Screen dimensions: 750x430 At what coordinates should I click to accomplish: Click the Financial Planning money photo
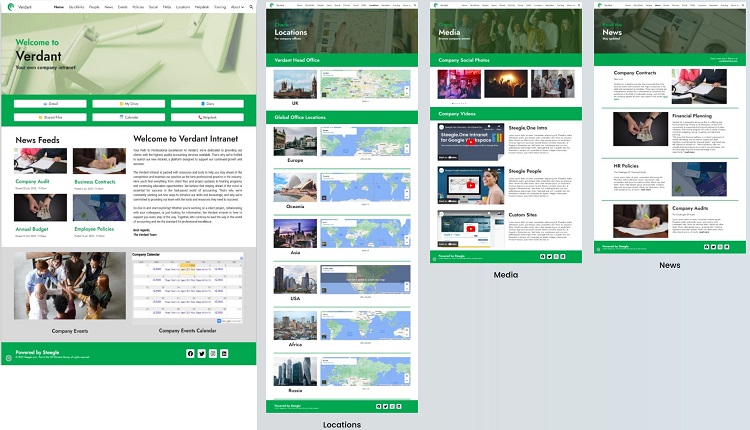[x=640, y=129]
